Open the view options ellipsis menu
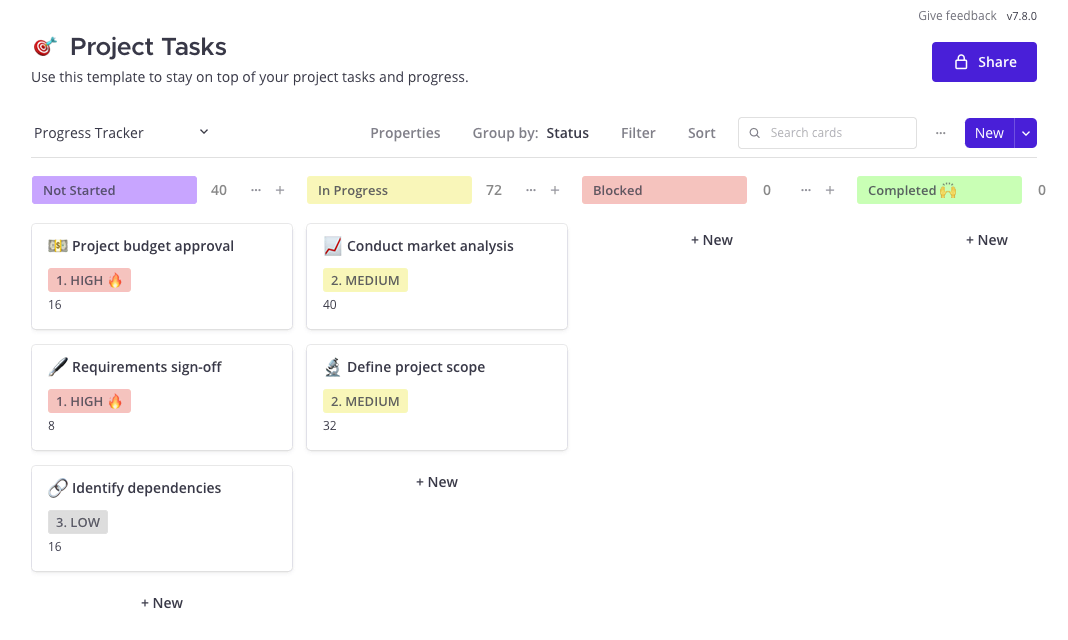The height and width of the screenshot is (640, 1068). [941, 133]
